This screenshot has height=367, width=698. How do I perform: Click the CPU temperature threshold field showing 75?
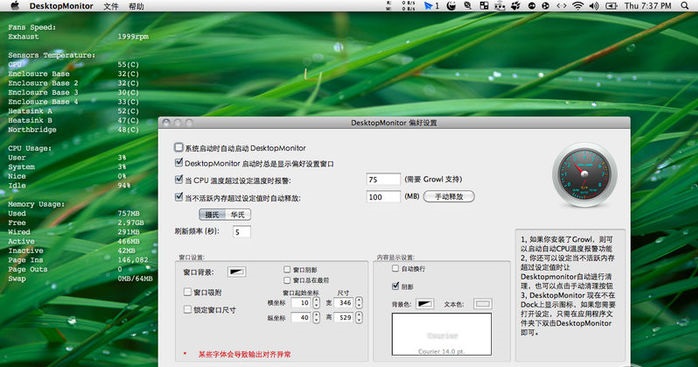click(x=383, y=179)
